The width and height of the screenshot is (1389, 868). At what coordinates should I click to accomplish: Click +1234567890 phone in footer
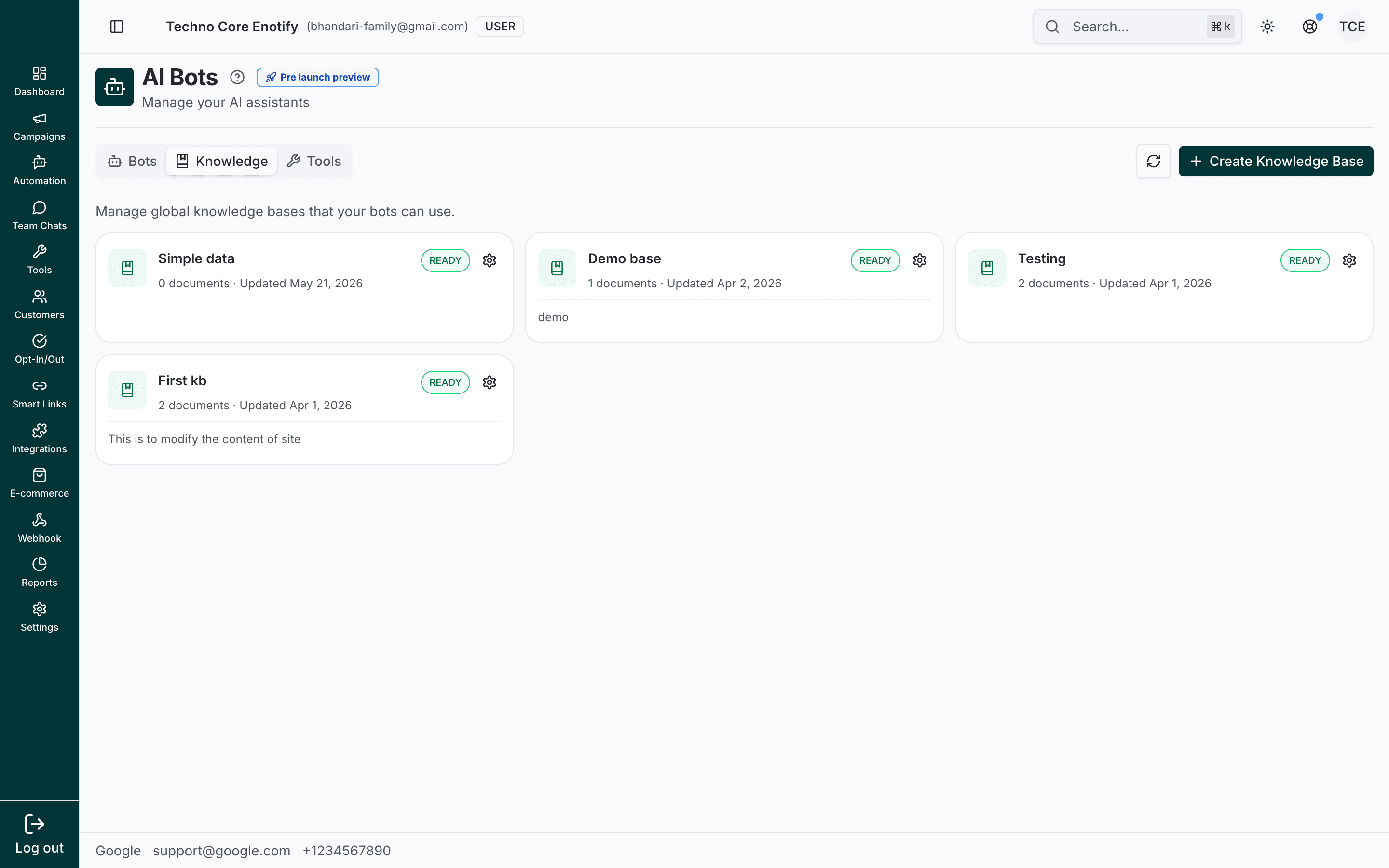[x=347, y=851]
